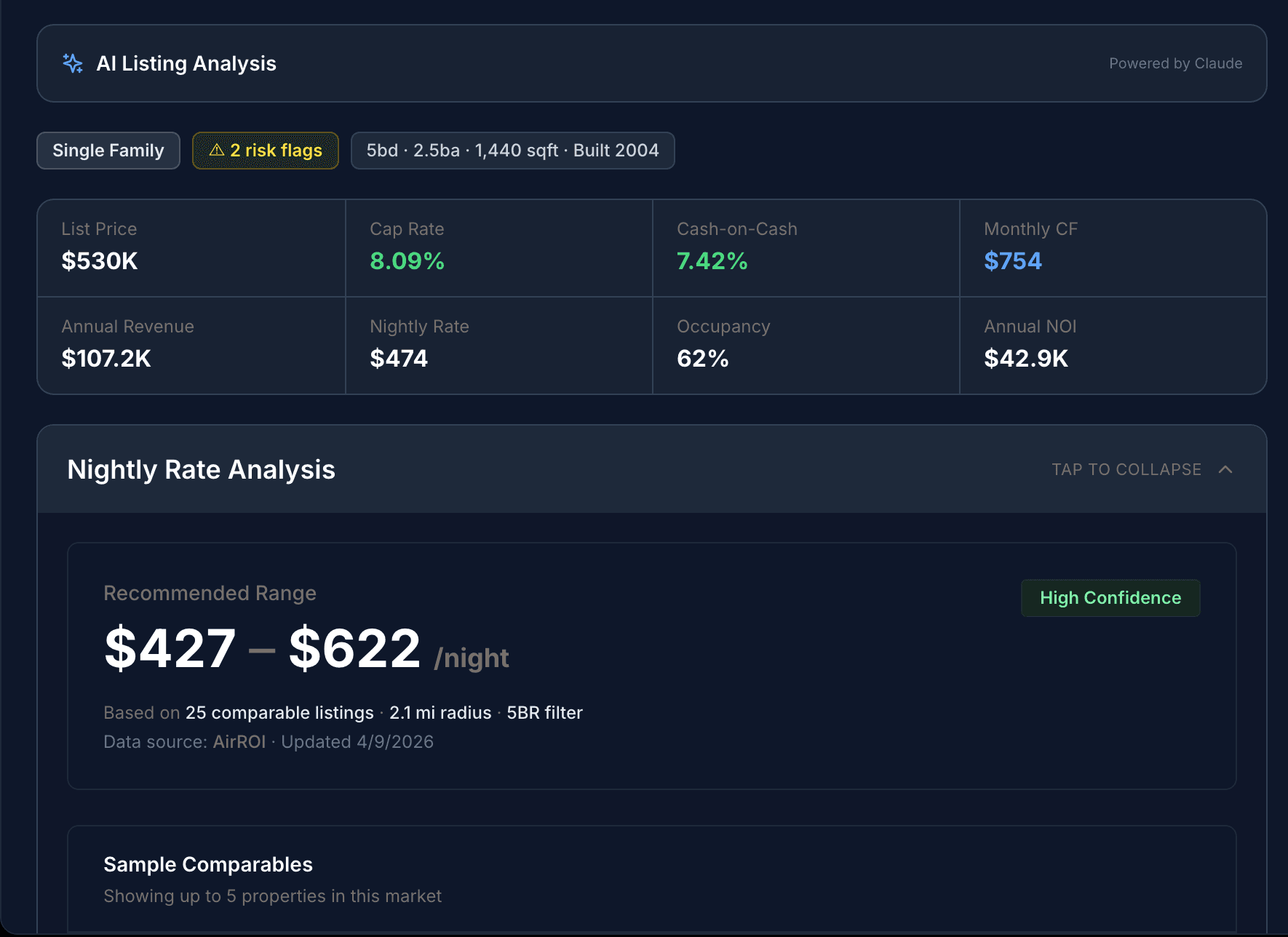The width and height of the screenshot is (1288, 937).
Task: Select the Occupancy 62% stat cell
Action: 806,346
